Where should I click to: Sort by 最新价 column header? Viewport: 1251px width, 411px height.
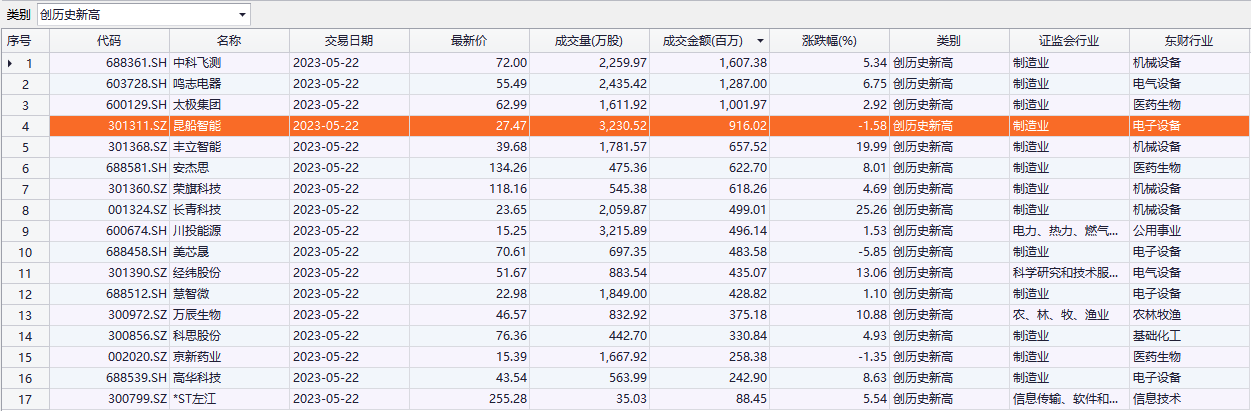[469, 41]
